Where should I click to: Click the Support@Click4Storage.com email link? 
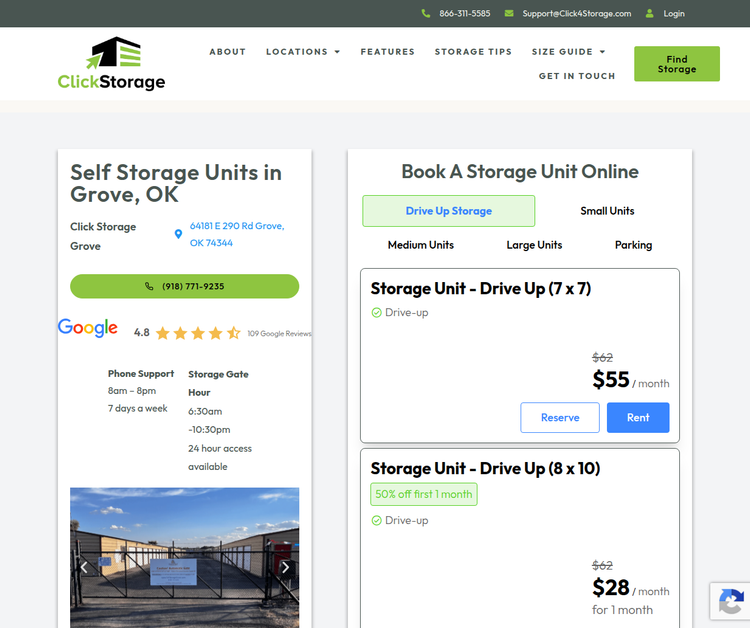click(577, 13)
